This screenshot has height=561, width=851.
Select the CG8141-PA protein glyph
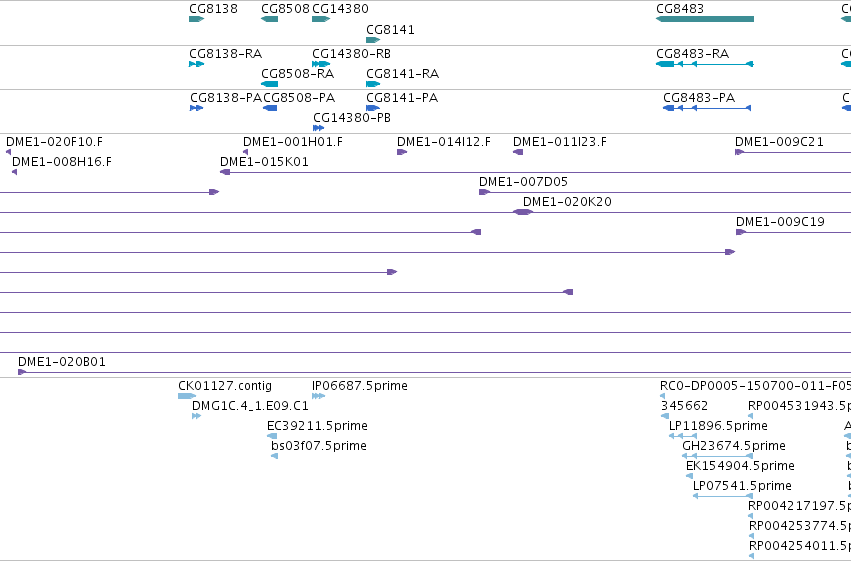pos(373,108)
